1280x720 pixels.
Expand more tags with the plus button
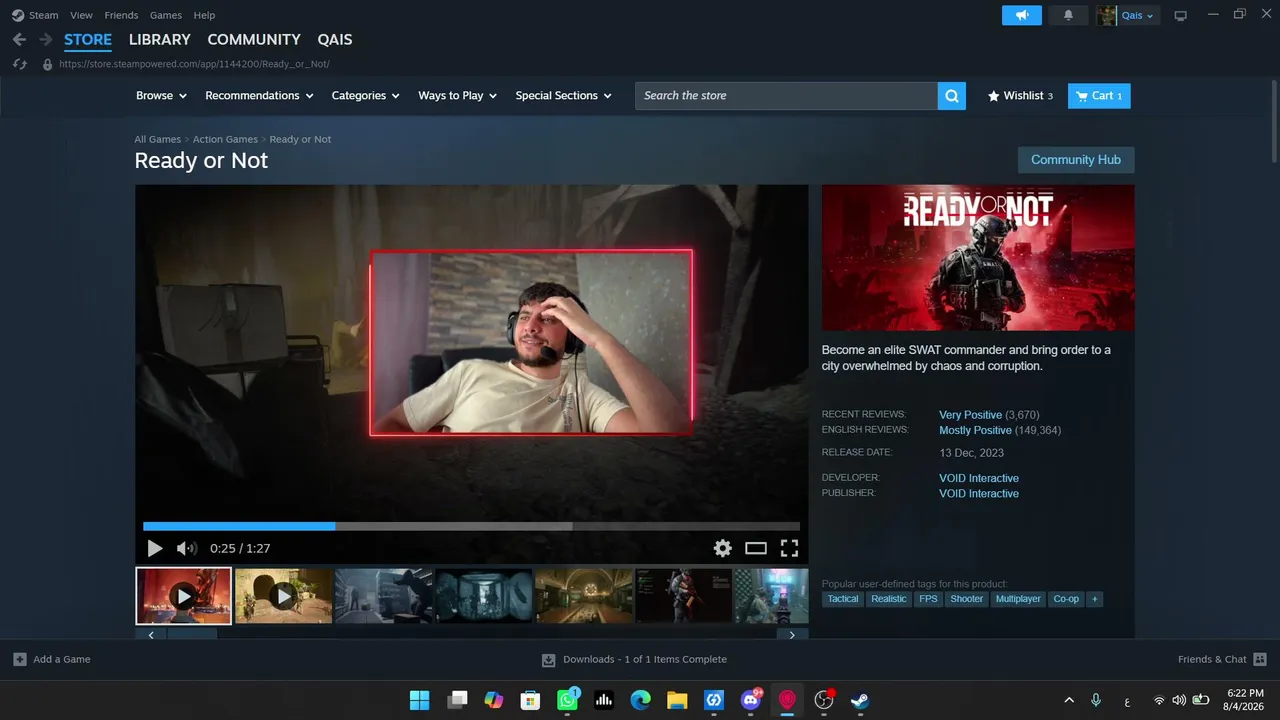click(1094, 599)
